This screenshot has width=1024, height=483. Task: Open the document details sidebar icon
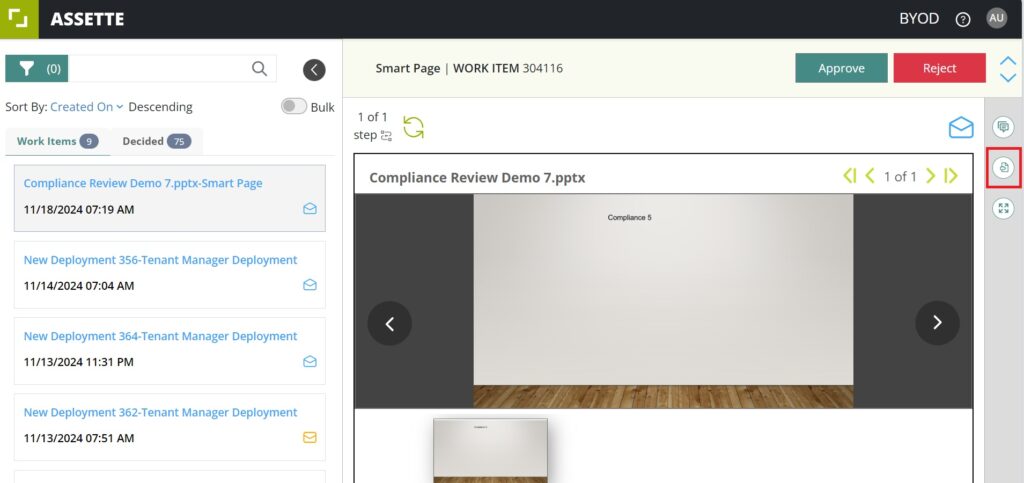(1004, 168)
